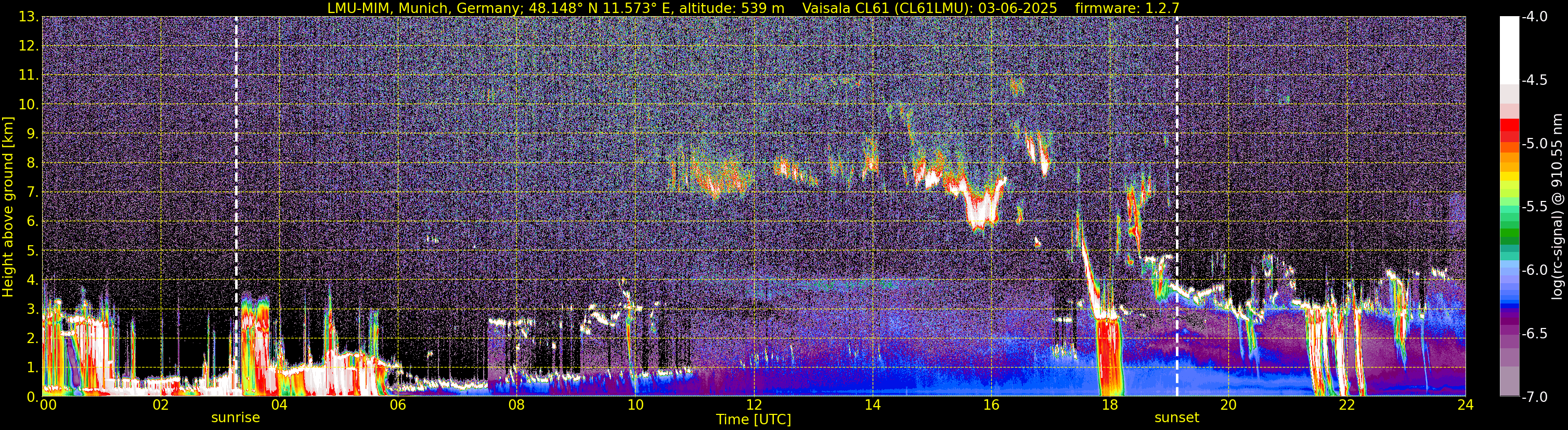The image size is (1568, 430).
Task: Click the '08' time axis tick label
Action: pos(516,405)
